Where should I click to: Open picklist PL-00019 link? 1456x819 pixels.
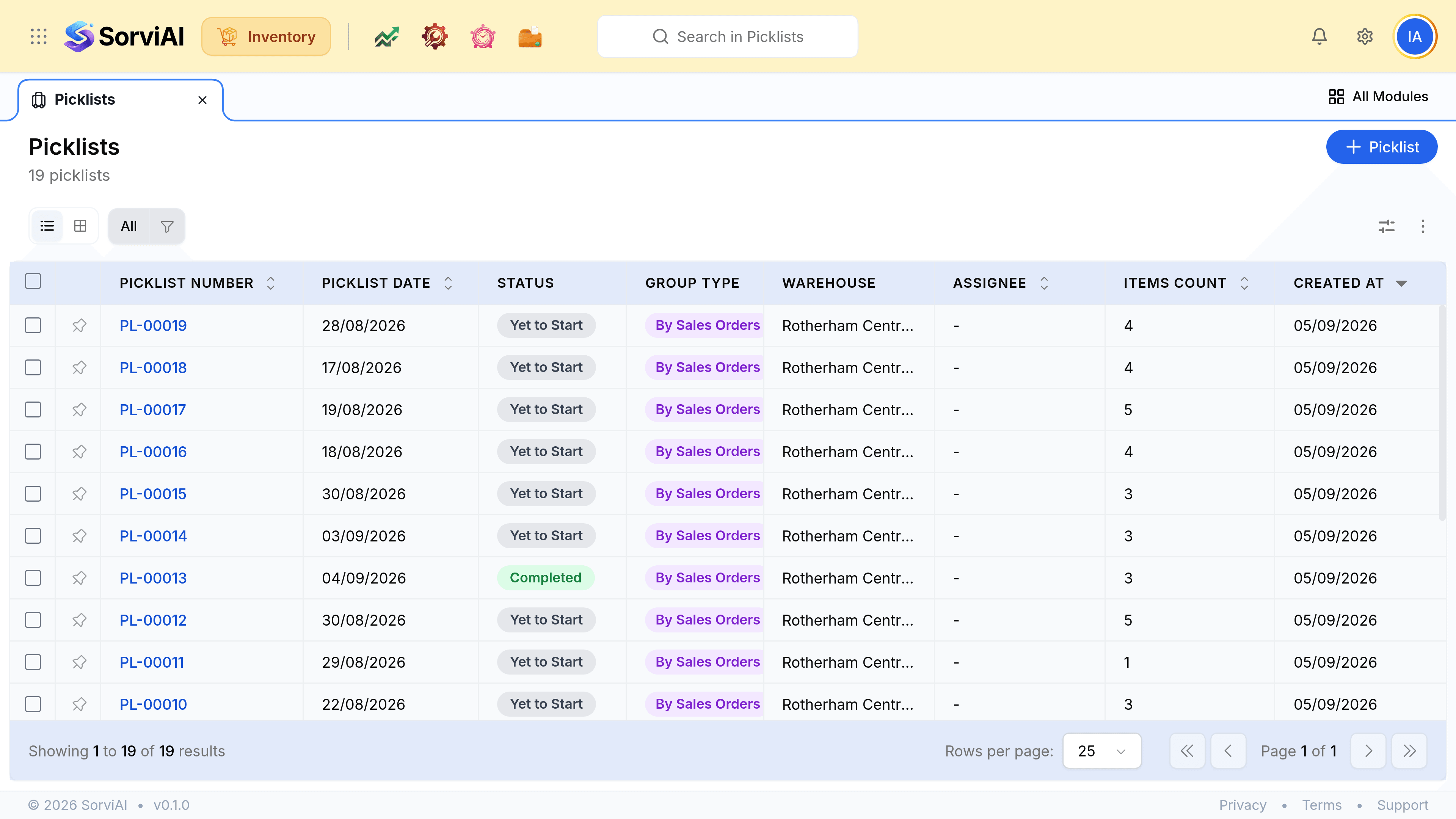tap(153, 326)
